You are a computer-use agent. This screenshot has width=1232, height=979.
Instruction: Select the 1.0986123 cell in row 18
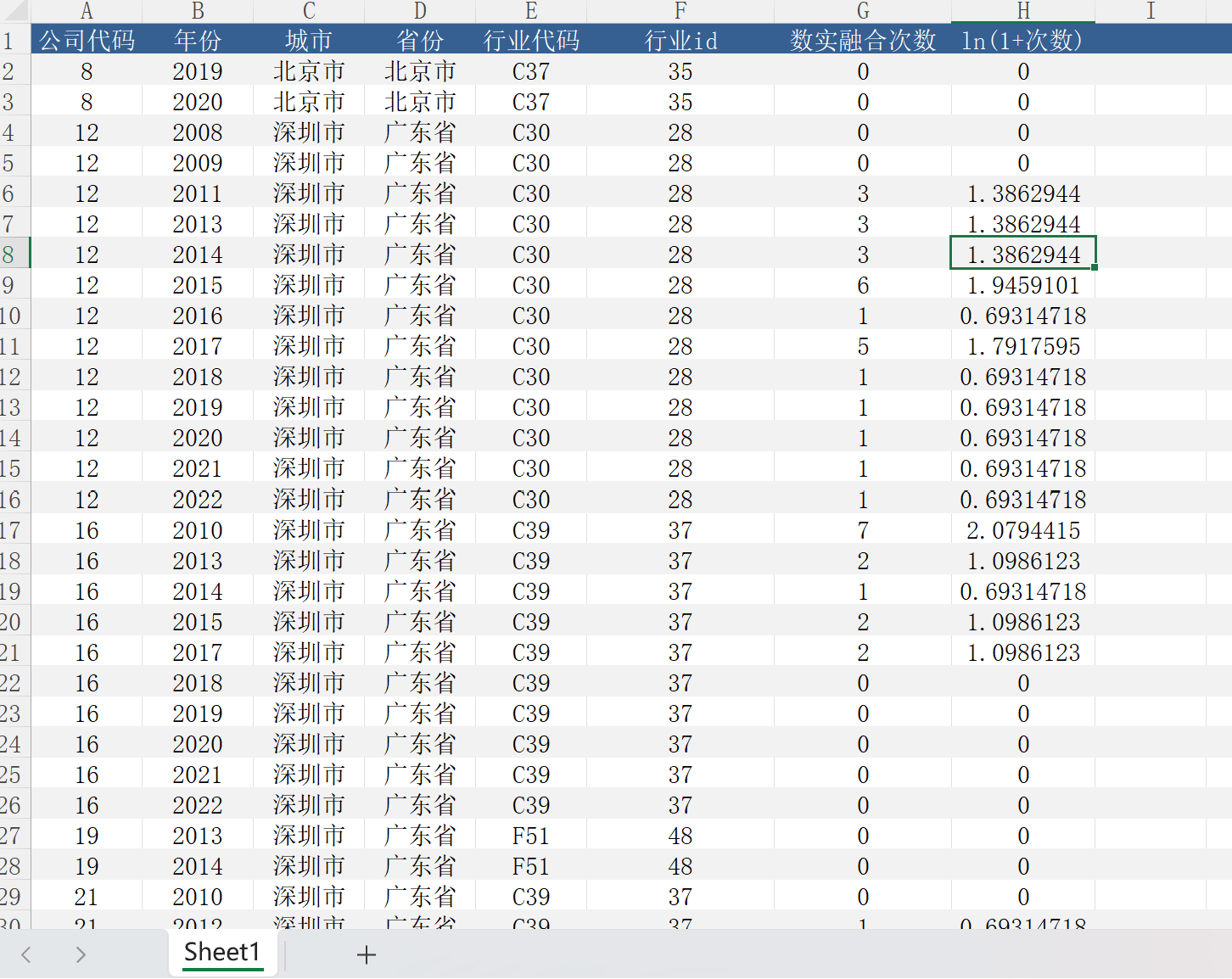(1023, 561)
